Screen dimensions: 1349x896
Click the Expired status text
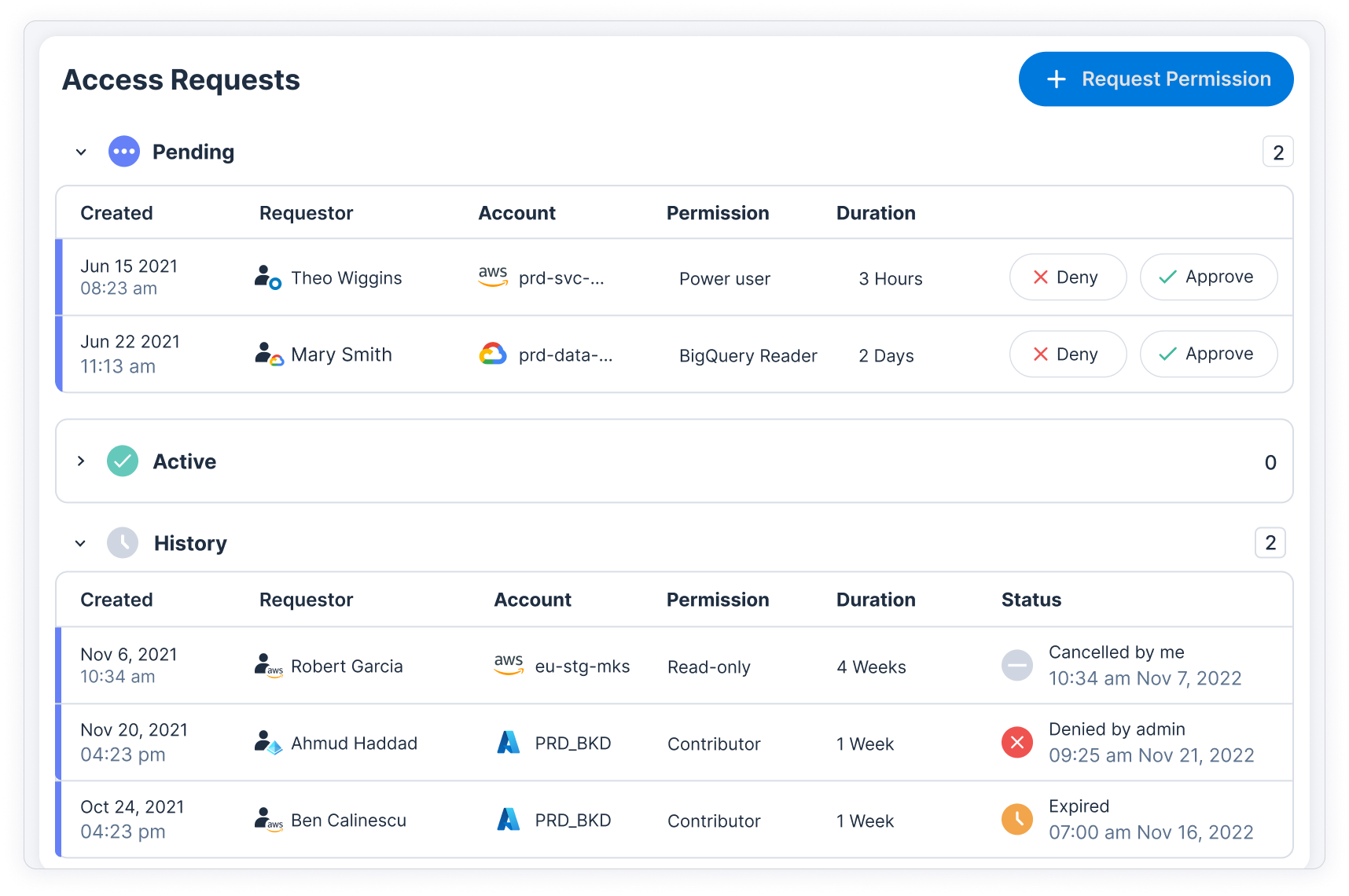[x=1079, y=806]
